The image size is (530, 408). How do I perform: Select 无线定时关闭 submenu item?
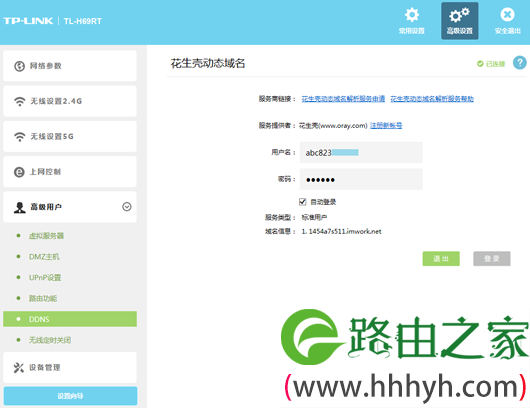point(50,340)
